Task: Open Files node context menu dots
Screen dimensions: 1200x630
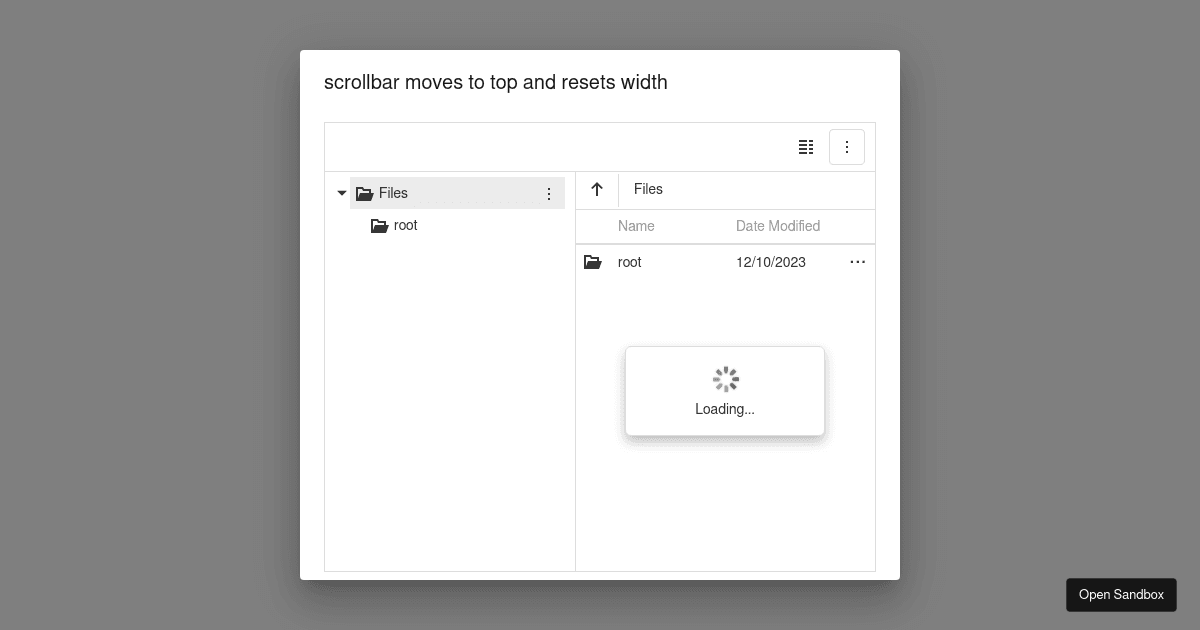Action: coord(549,194)
